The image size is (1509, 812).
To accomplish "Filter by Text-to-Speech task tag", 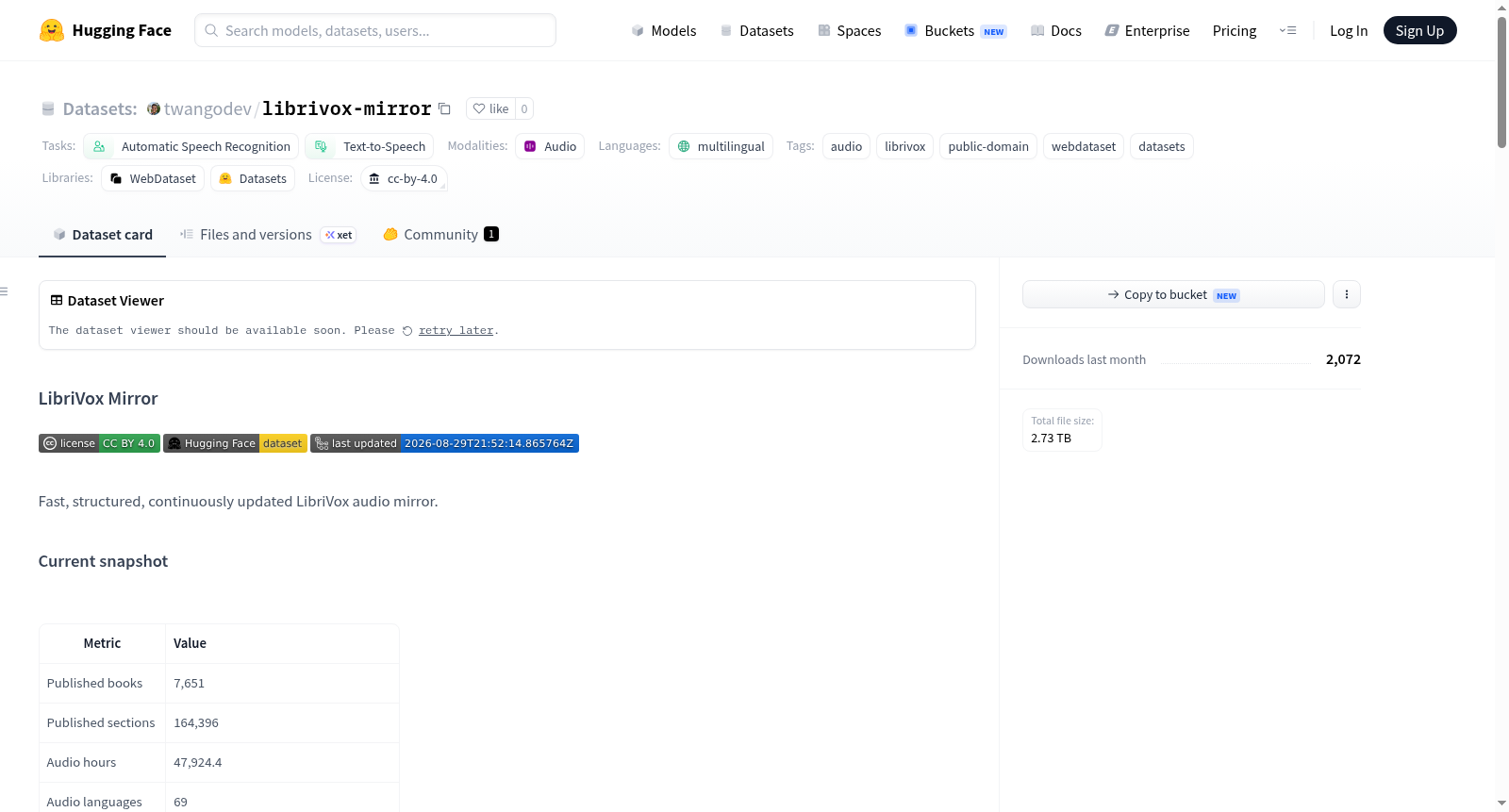I will pyautogui.click(x=370, y=146).
